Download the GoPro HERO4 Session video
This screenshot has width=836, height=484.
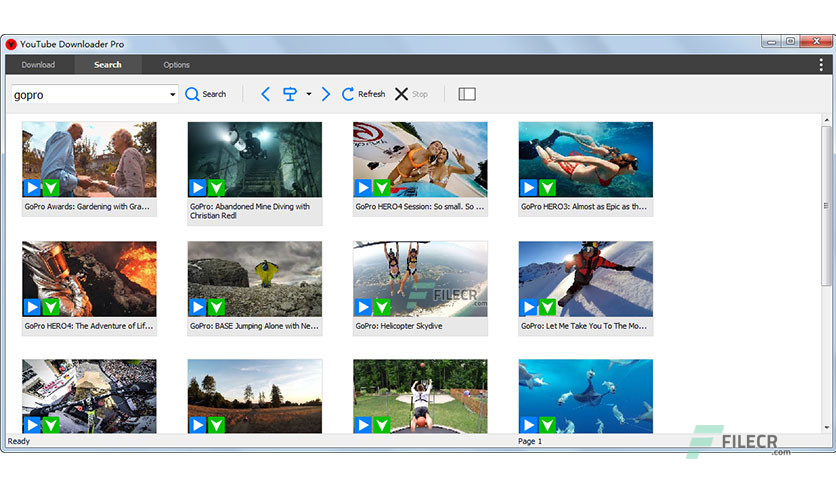pos(382,188)
